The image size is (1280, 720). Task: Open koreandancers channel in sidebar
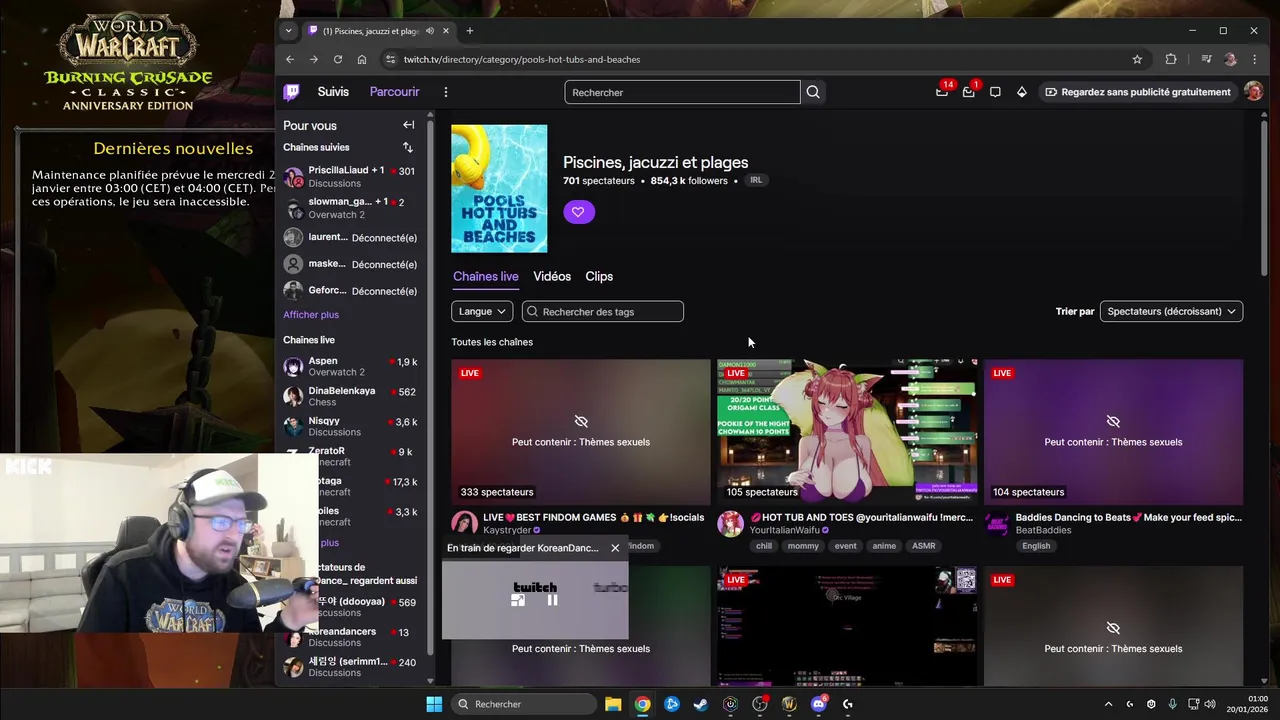pos(349,637)
